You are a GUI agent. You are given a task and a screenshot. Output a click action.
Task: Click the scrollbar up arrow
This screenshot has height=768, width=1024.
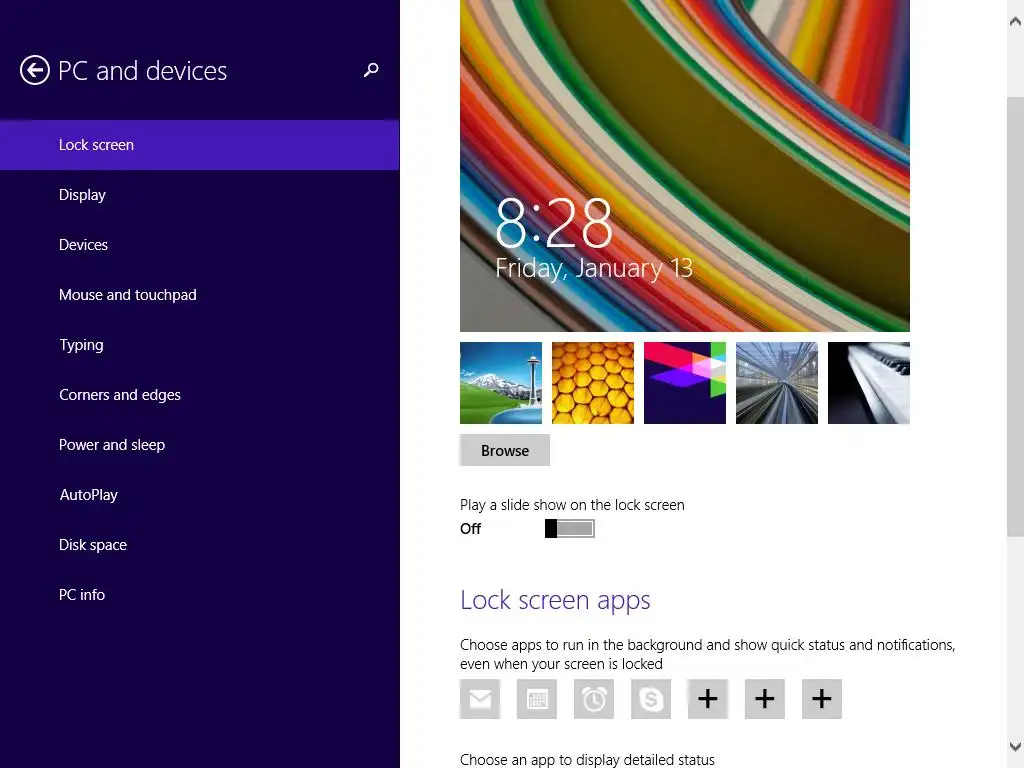click(x=1016, y=22)
